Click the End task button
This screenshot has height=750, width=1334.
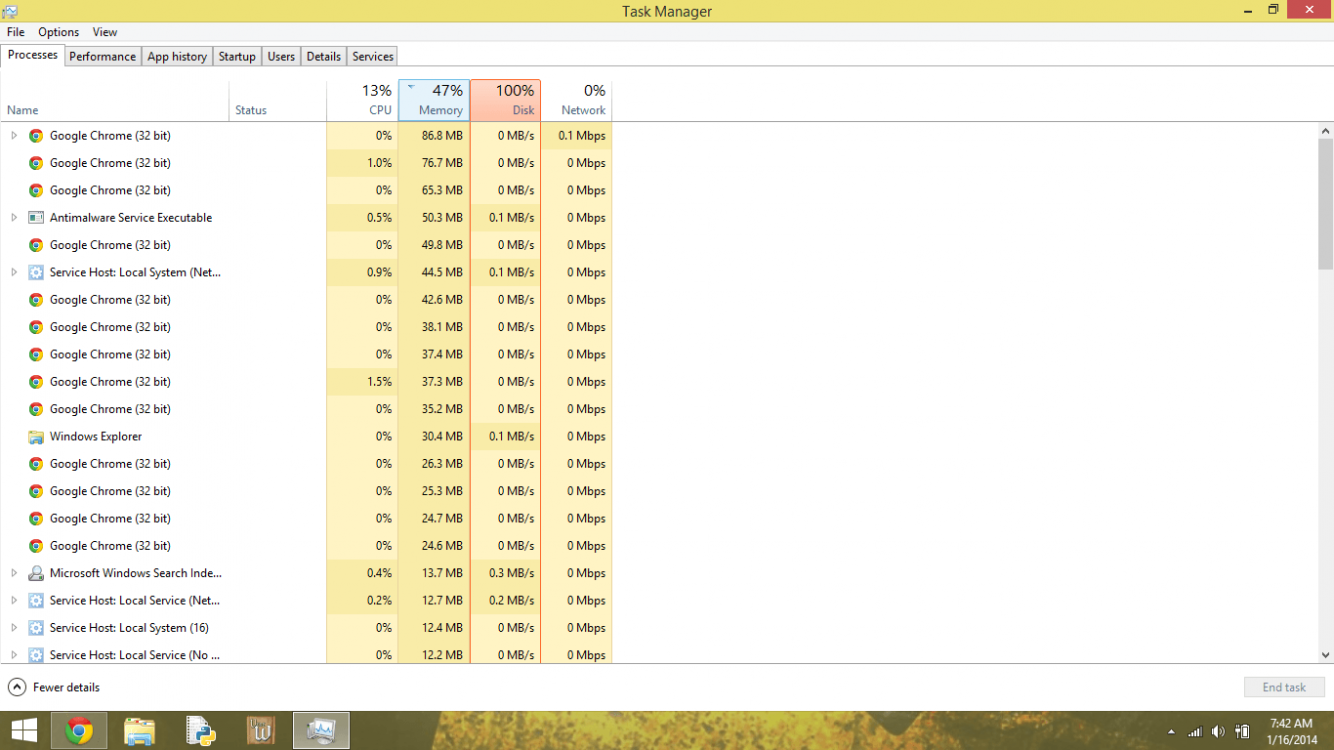coord(1284,687)
